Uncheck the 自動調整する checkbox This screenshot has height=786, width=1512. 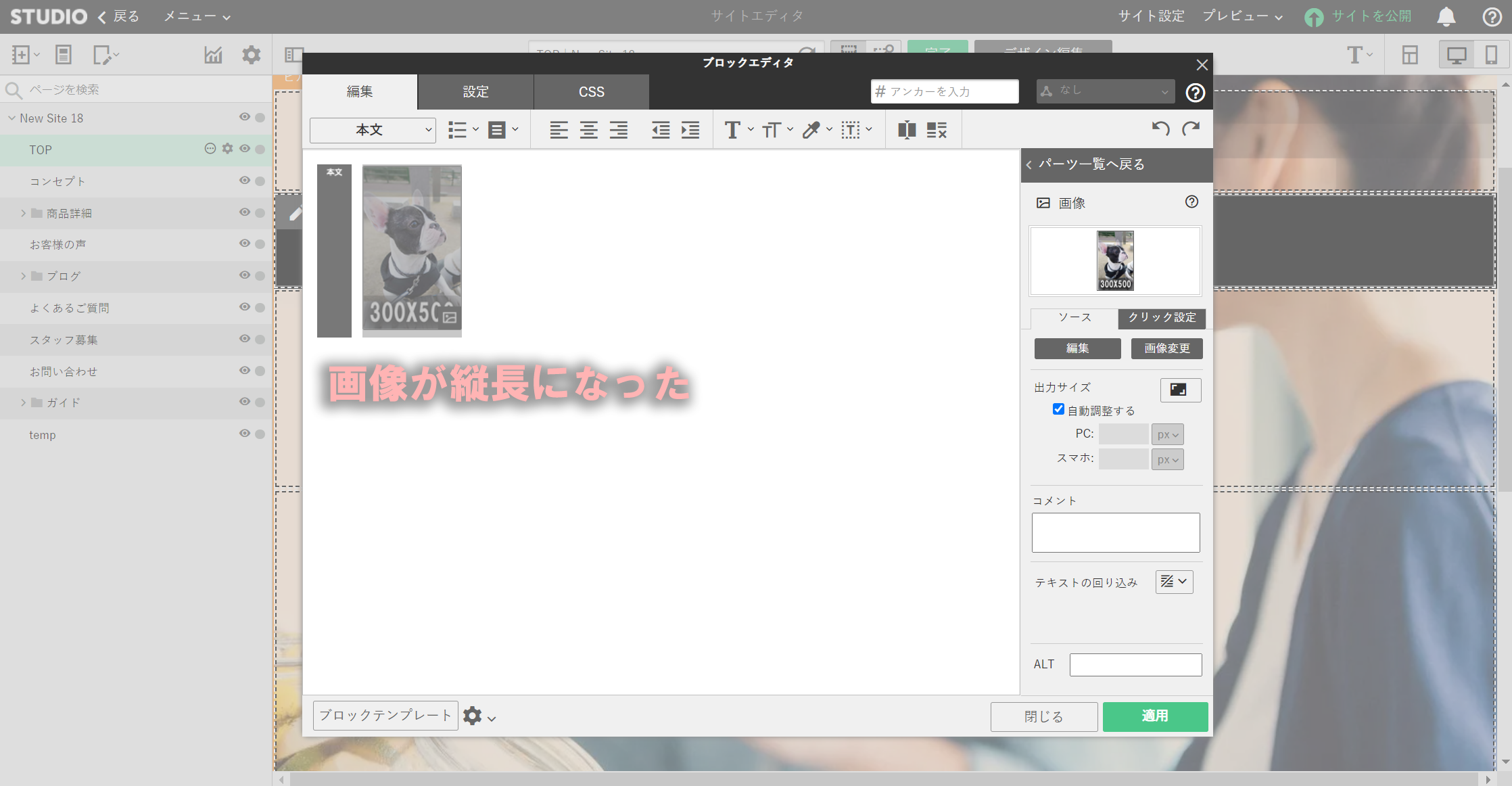pos(1058,409)
